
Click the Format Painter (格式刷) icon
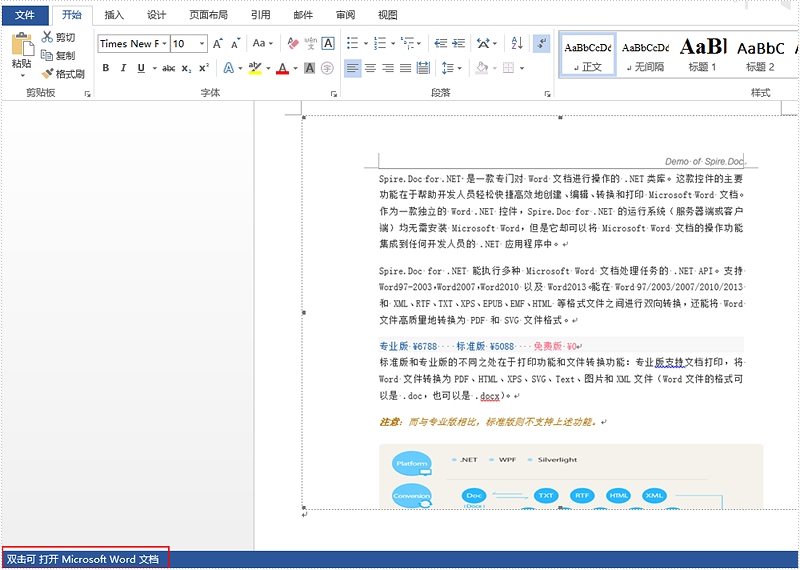point(48,74)
